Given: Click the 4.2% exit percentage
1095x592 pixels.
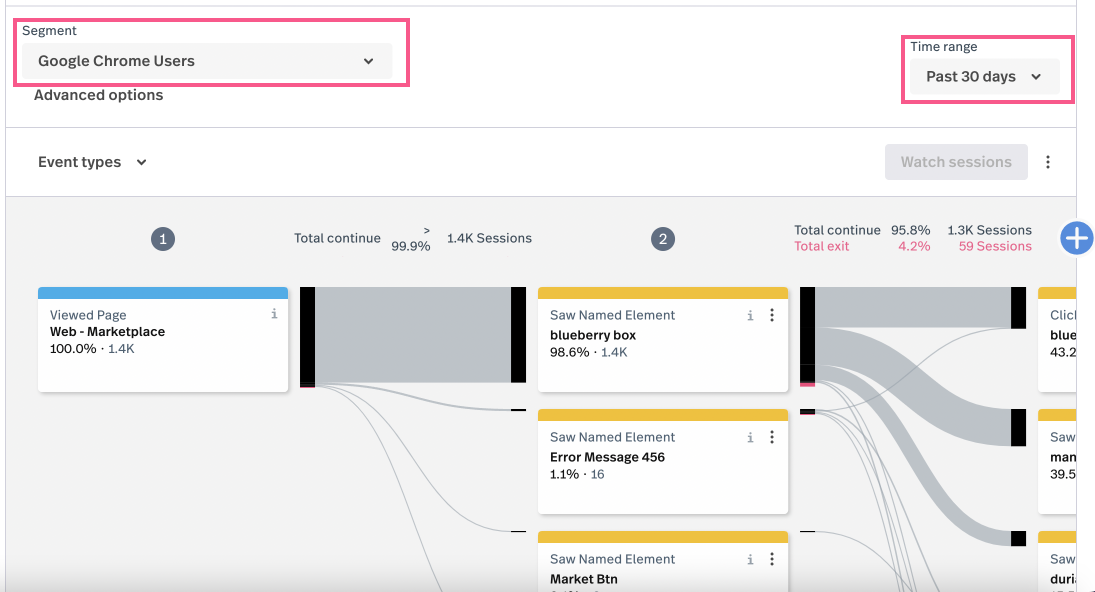Looking at the screenshot, I should (x=914, y=246).
